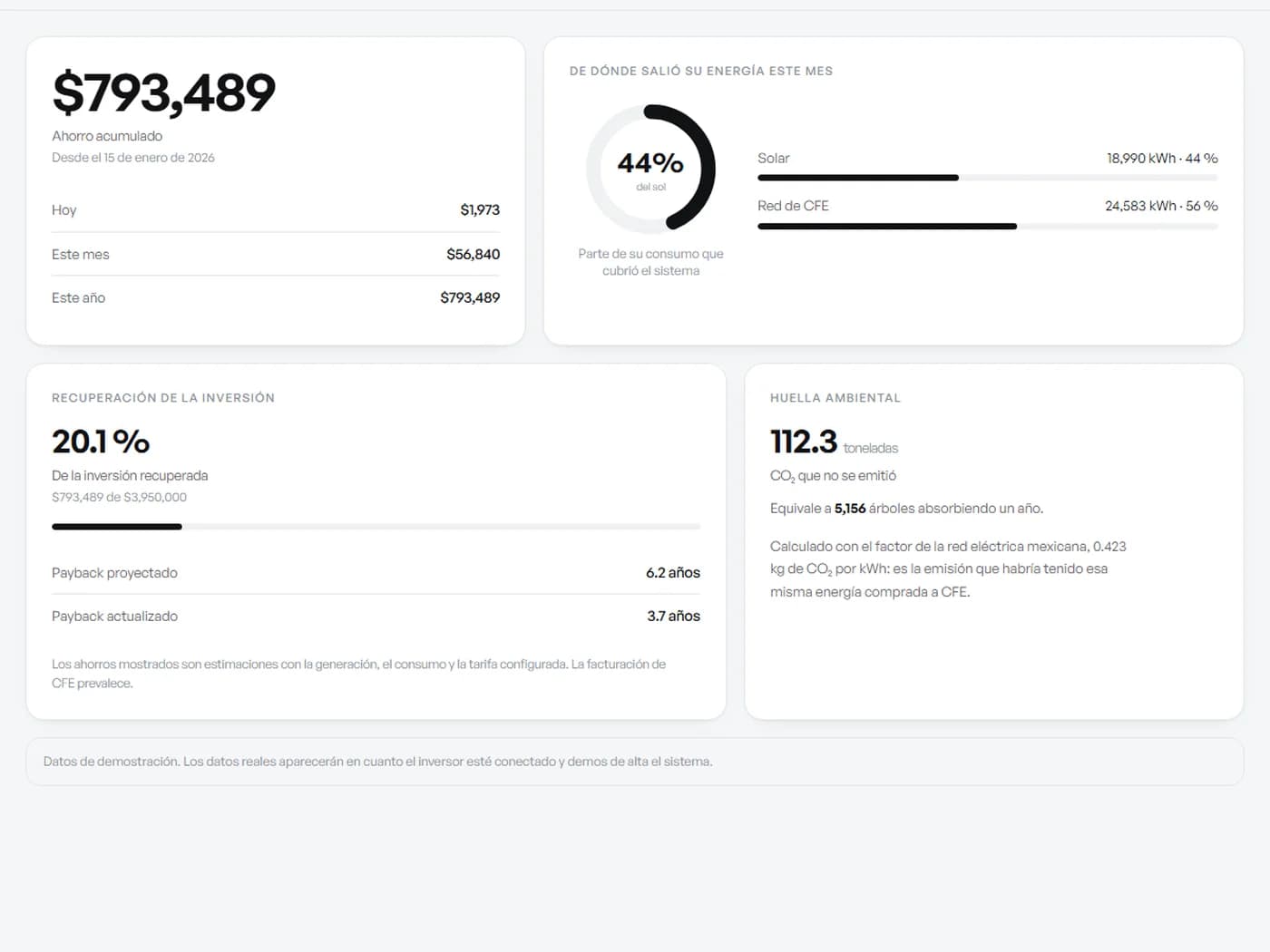Screen dimensions: 1270x952
Task: Click the "Ahorro acumulado" label
Action: point(107,136)
